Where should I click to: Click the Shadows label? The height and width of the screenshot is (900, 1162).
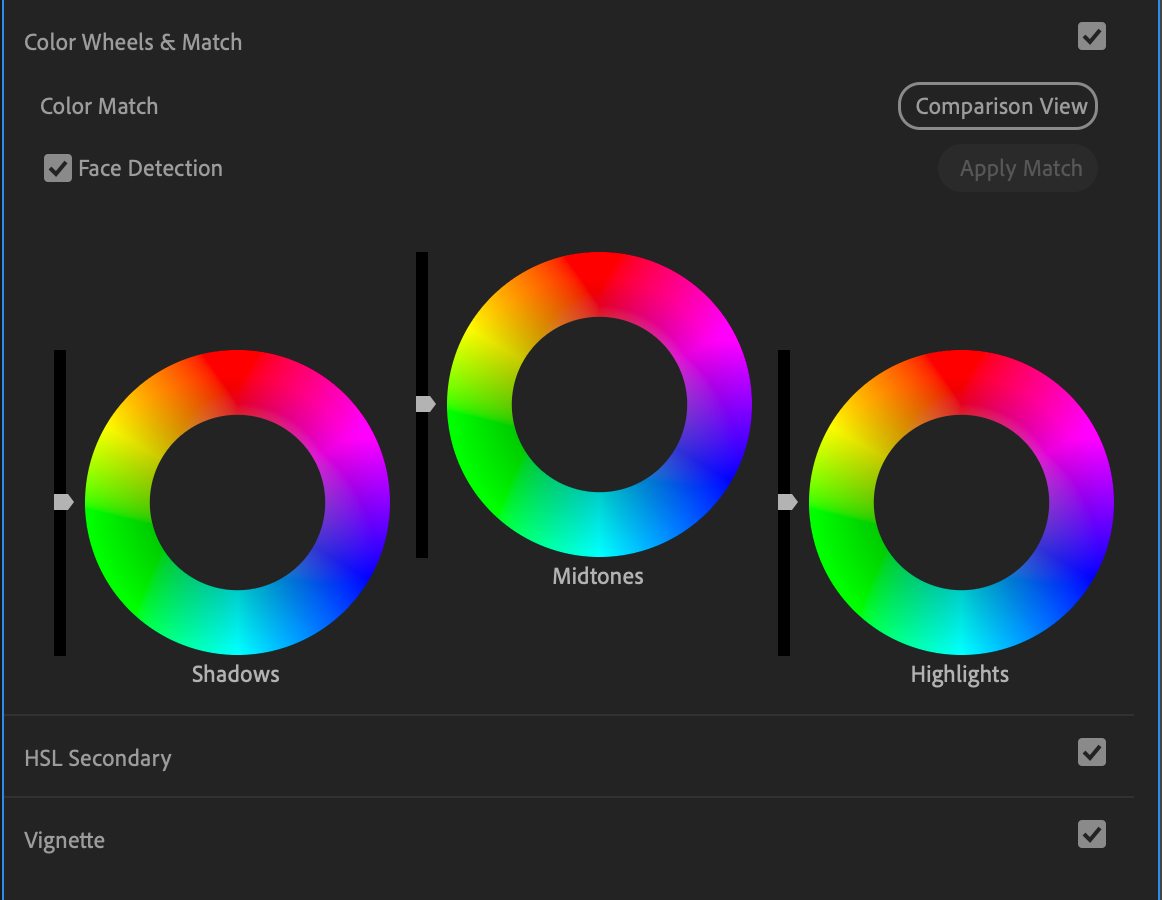[235, 673]
